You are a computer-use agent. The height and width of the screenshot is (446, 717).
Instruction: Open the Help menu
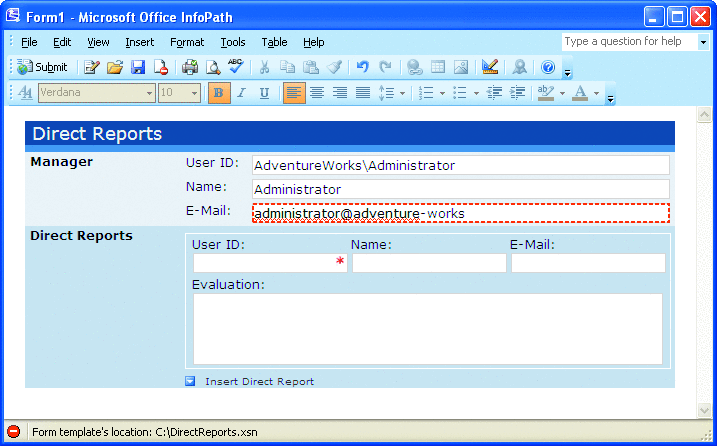[314, 42]
